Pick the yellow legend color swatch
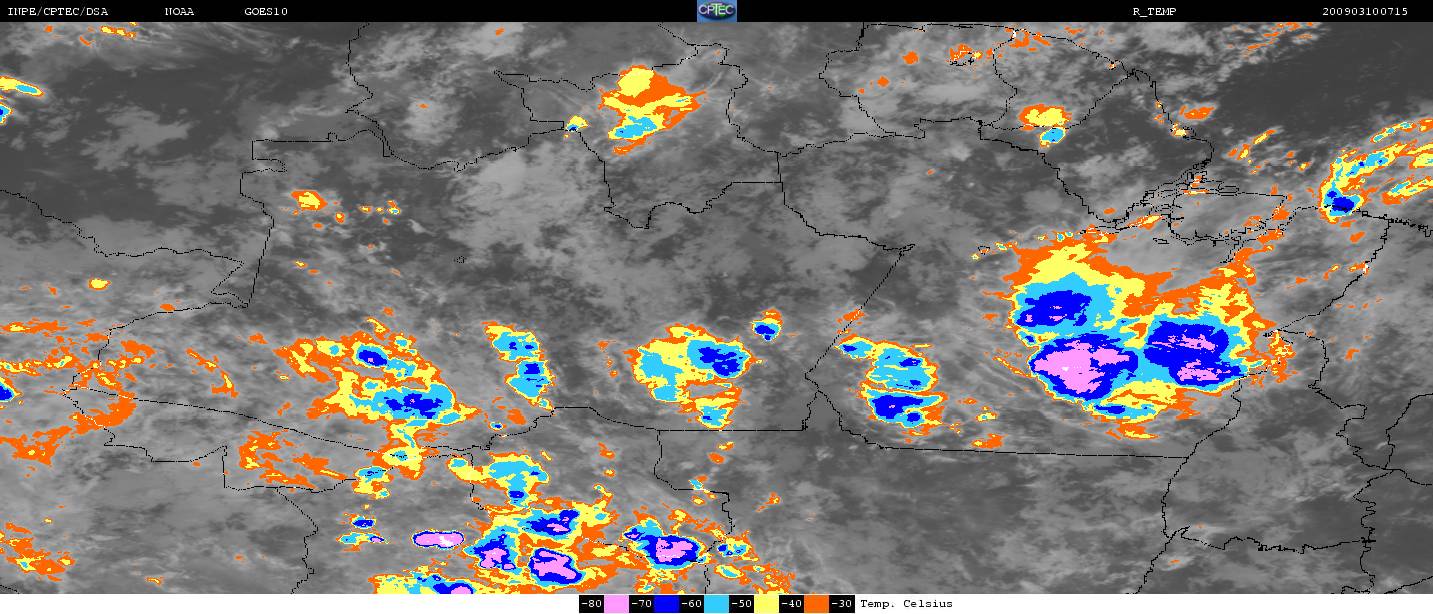This screenshot has width=1433, height=614. 766,604
